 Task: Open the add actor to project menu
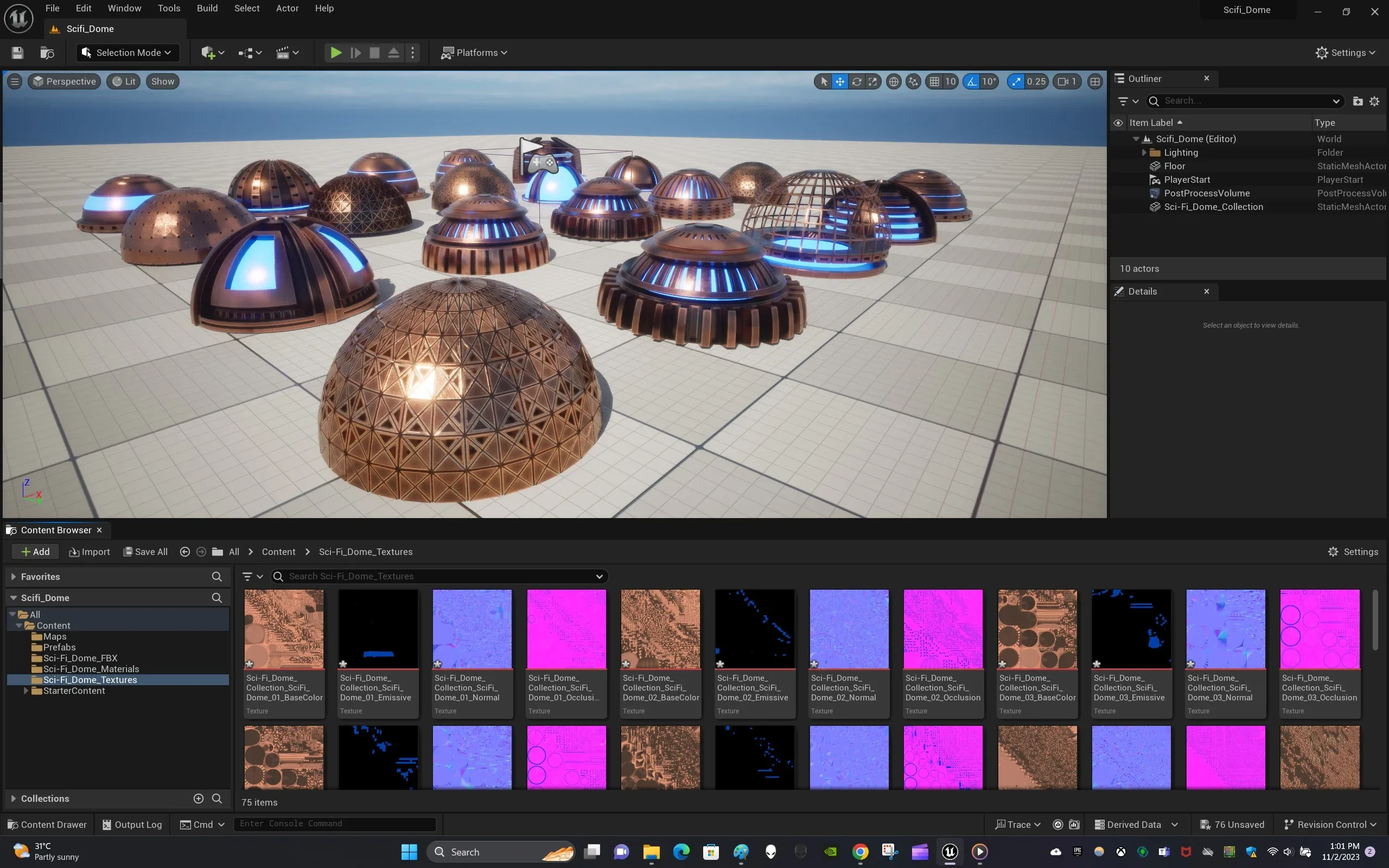click(212, 53)
